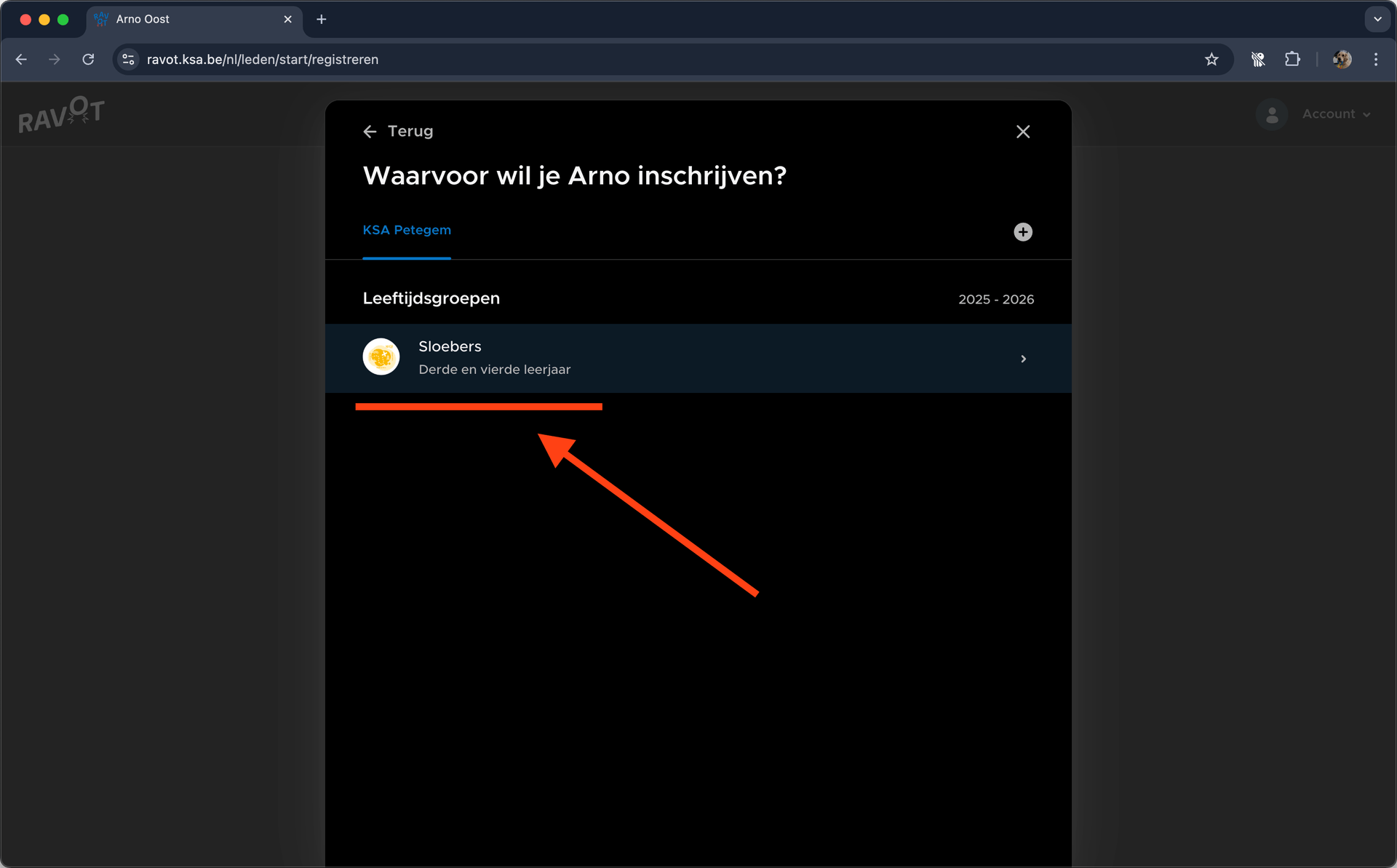Click the Ravot logo

click(62, 114)
